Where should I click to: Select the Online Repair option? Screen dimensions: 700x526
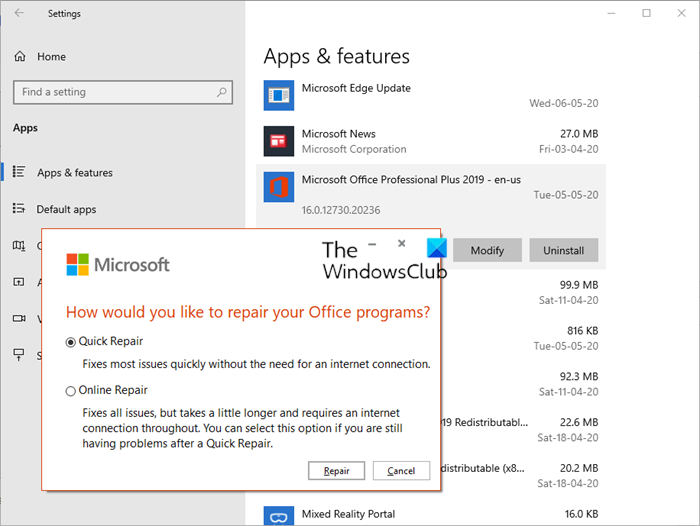[x=70, y=391]
